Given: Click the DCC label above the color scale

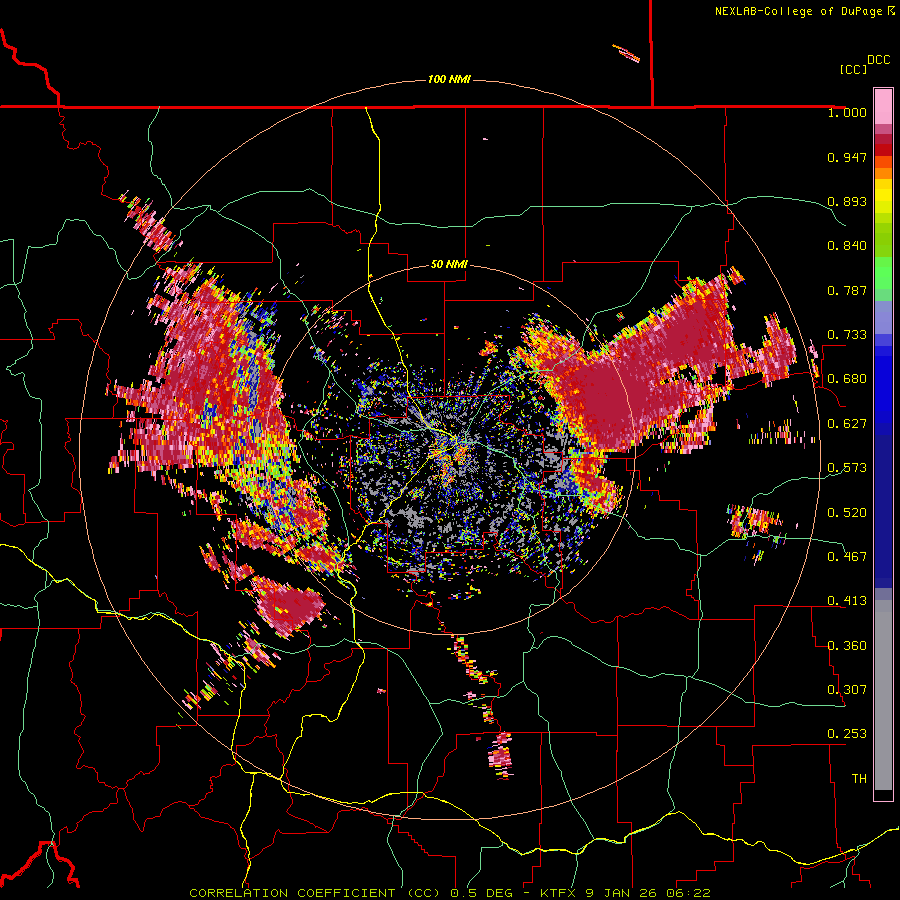Looking at the screenshot, I should (x=878, y=60).
